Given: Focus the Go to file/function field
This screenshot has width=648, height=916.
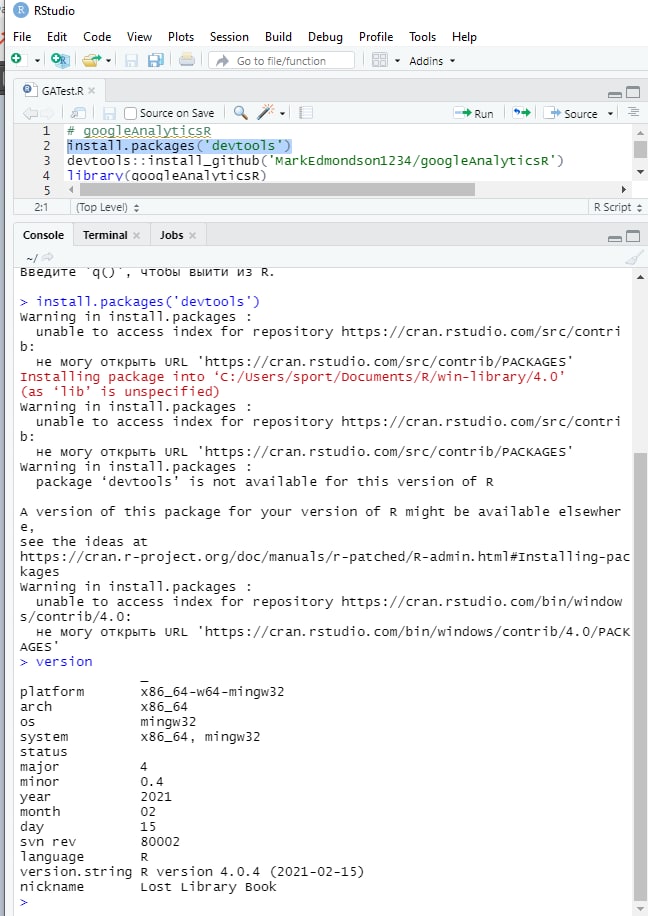Looking at the screenshot, I should tap(282, 61).
